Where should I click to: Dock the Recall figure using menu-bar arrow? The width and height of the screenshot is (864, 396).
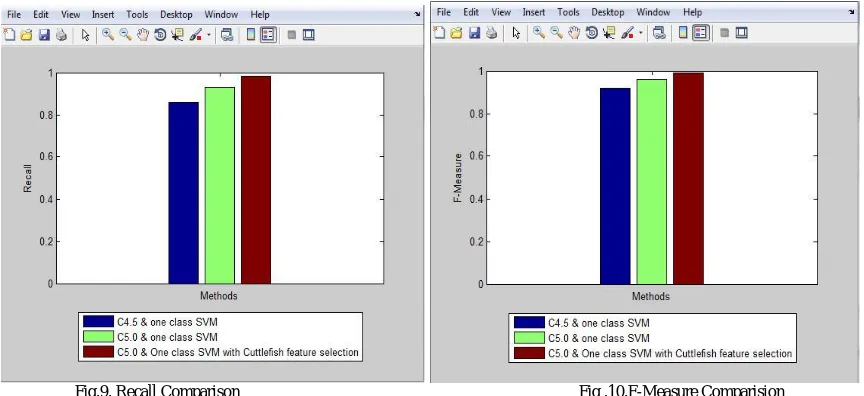[417, 15]
